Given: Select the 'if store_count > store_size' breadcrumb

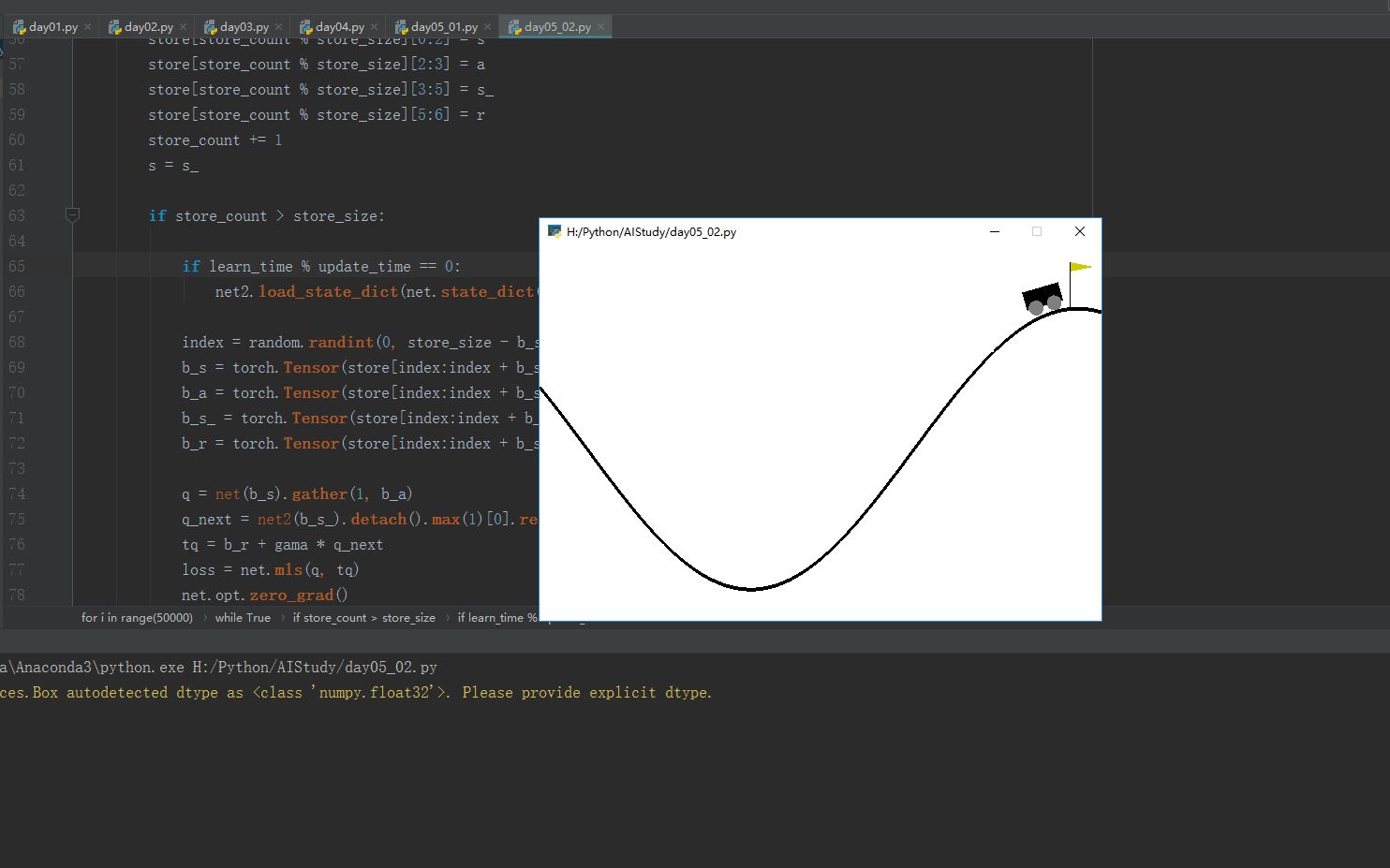Looking at the screenshot, I should coord(363,618).
